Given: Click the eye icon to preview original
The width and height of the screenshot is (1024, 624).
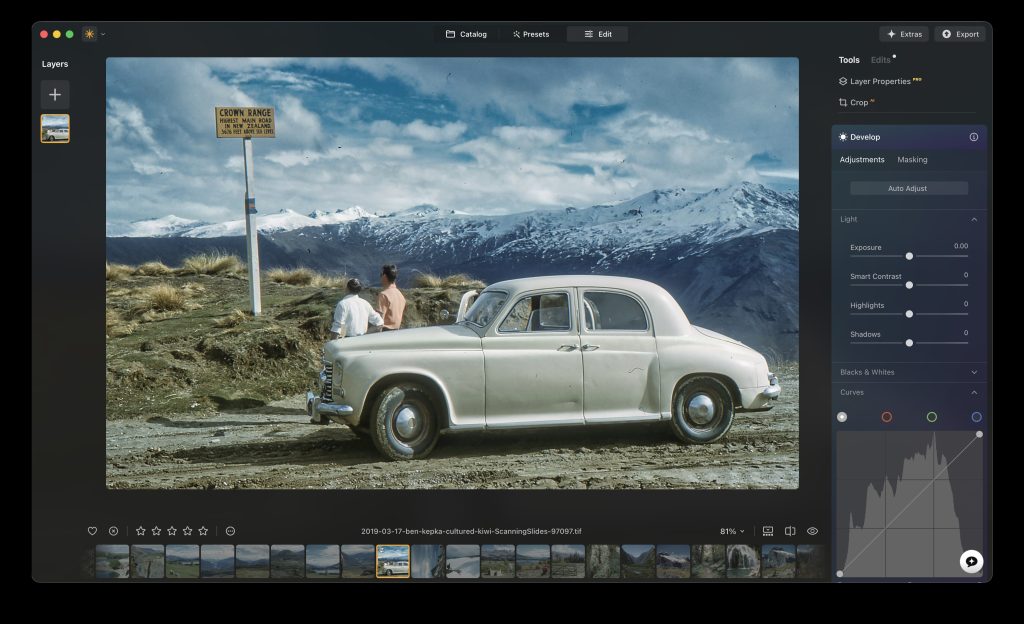Looking at the screenshot, I should point(811,530).
